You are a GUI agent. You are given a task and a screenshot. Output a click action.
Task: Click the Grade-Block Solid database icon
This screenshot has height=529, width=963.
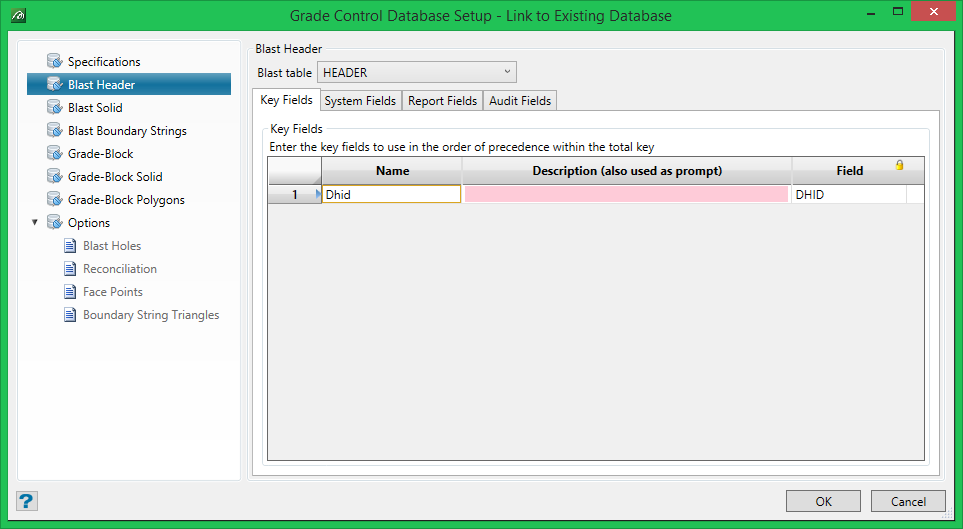tap(55, 176)
